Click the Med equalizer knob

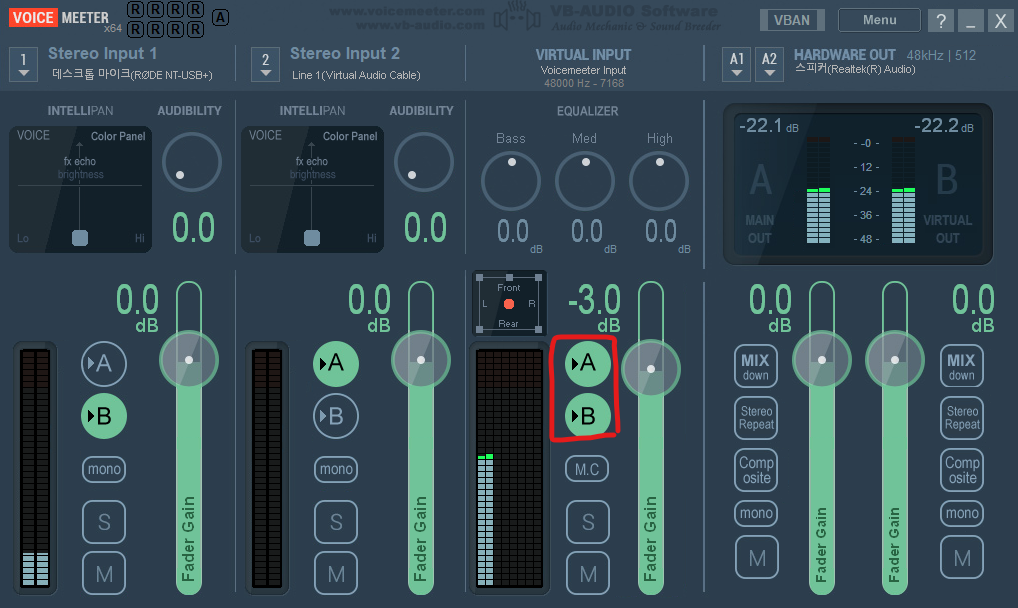point(585,181)
